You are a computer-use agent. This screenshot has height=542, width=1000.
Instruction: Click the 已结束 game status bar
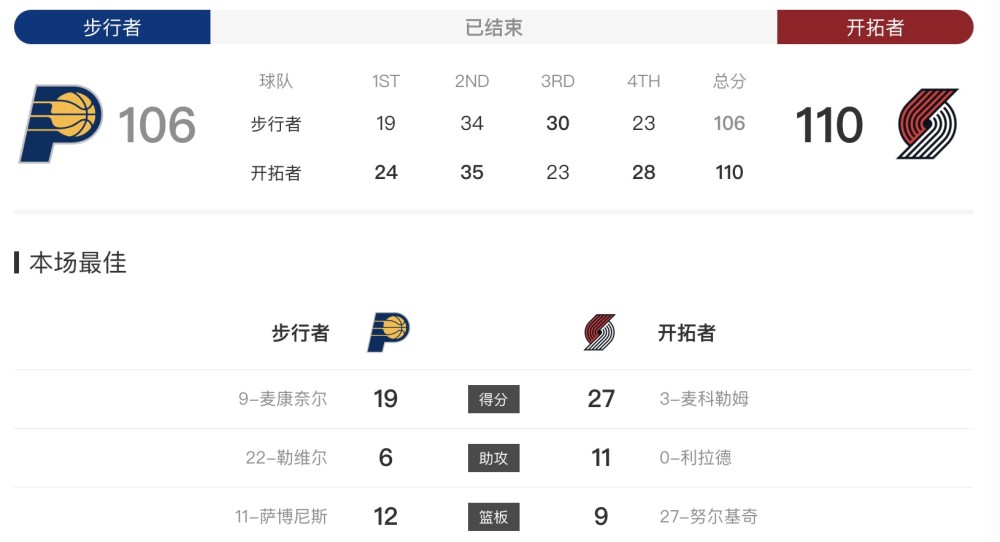494,27
